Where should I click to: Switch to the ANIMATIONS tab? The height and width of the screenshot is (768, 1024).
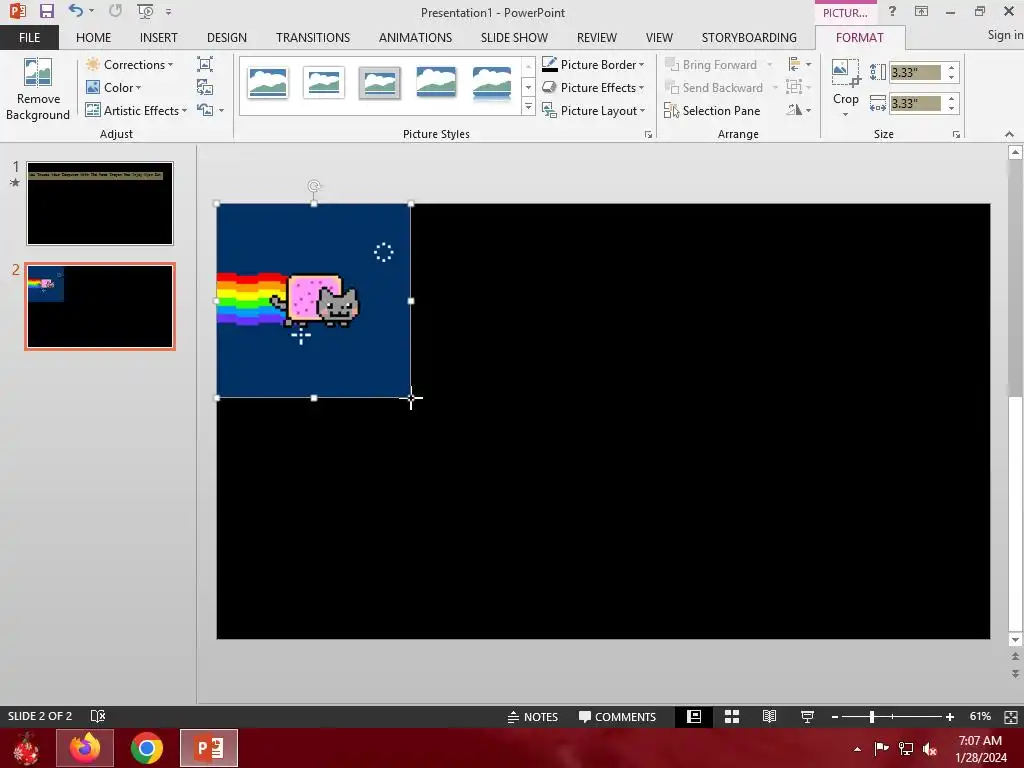415,37
